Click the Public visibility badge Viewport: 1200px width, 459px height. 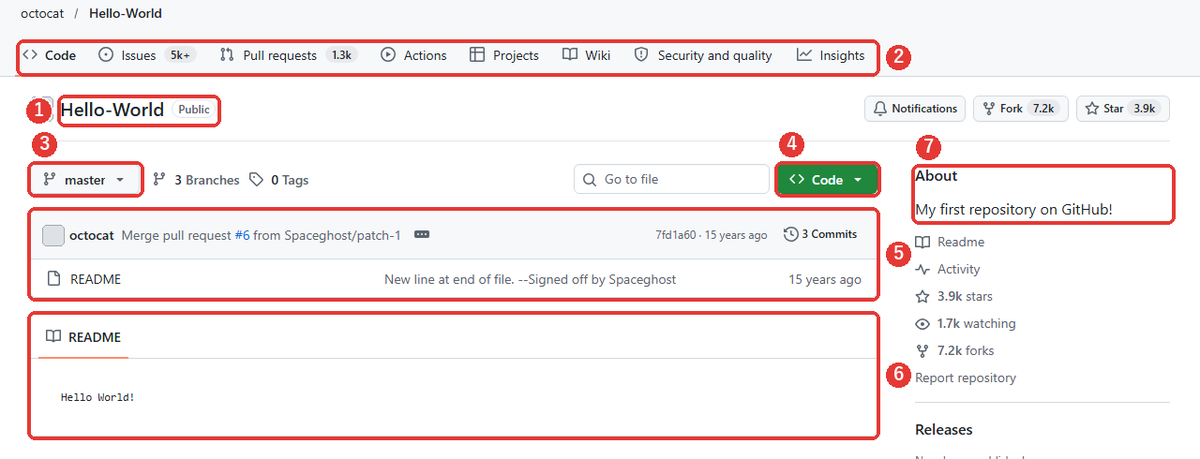[x=194, y=110]
